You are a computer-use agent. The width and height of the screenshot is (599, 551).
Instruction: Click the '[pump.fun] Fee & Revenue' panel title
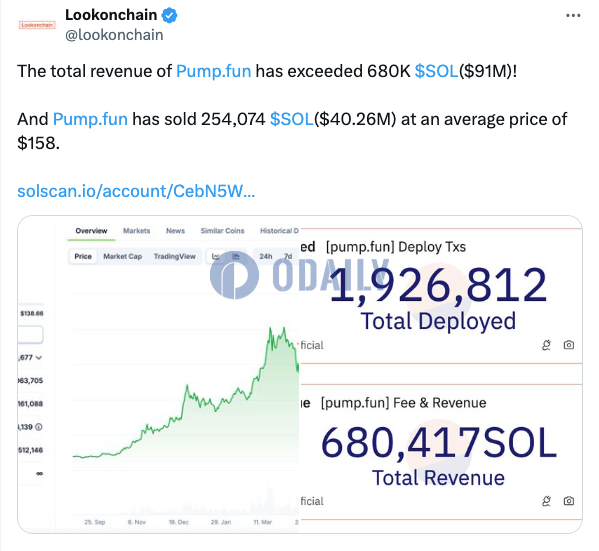pos(403,403)
